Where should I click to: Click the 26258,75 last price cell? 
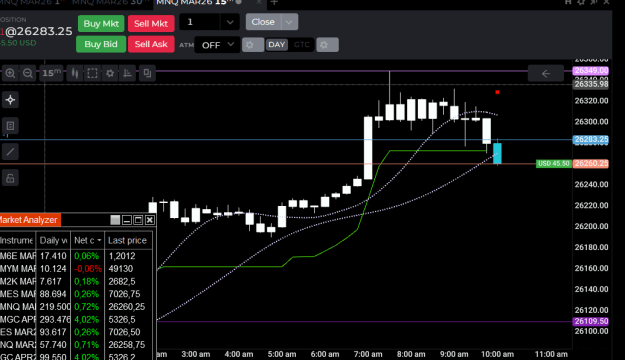tap(127, 345)
